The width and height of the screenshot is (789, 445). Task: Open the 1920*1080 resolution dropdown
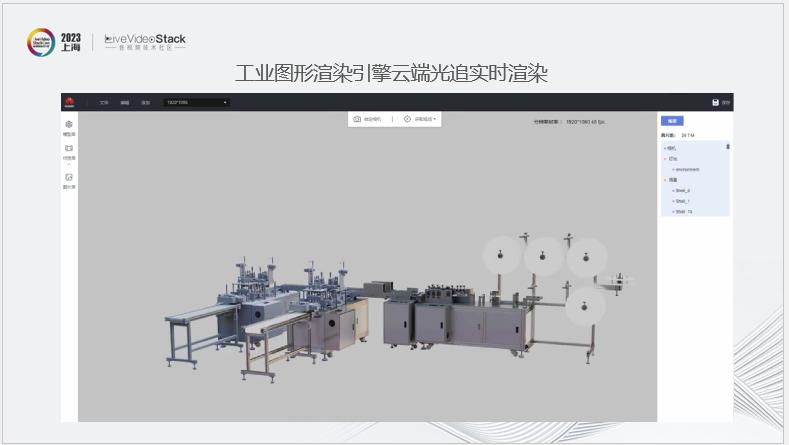pyautogui.click(x=196, y=102)
